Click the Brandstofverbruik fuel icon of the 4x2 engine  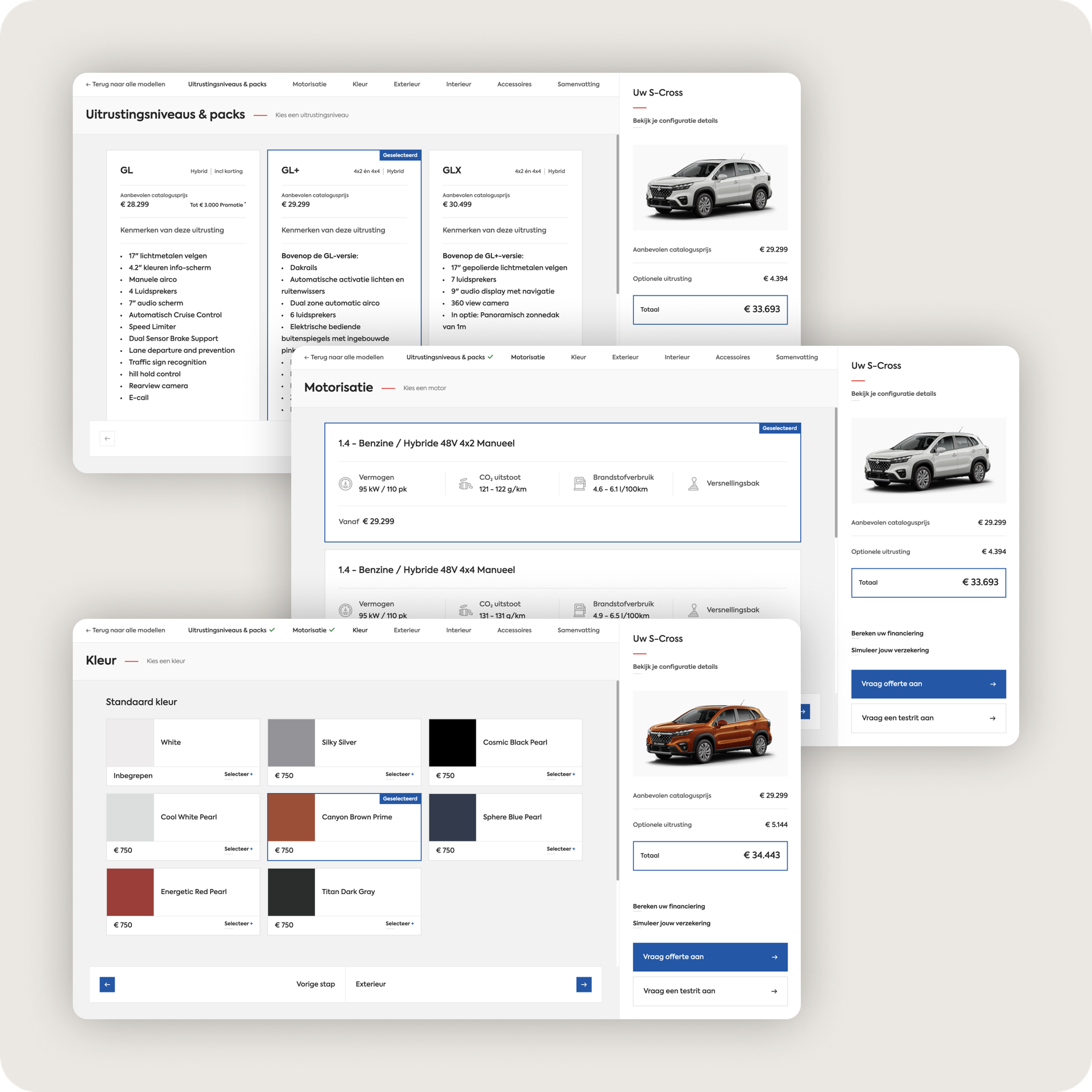(580, 483)
